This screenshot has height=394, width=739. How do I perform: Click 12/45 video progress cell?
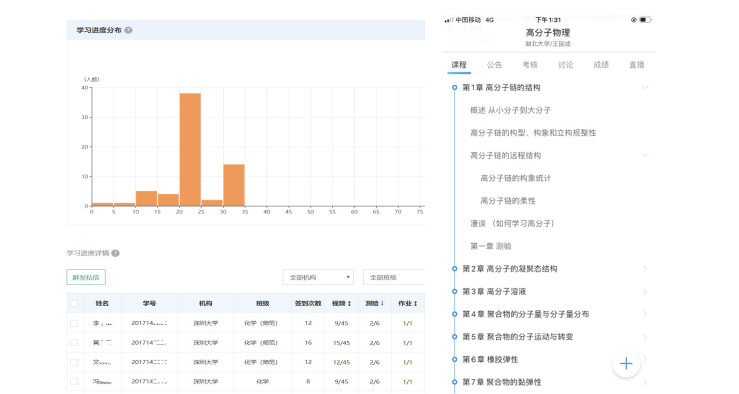pyautogui.click(x=341, y=362)
